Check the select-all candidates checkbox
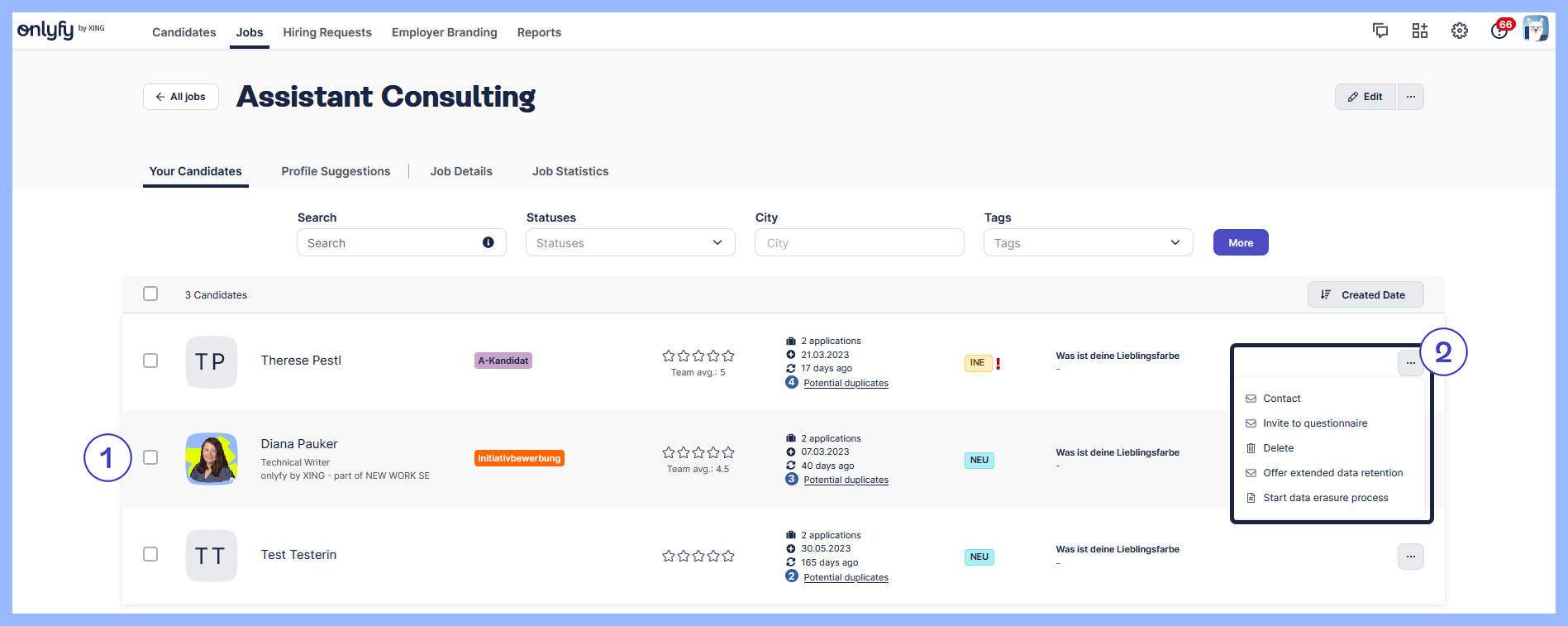 pos(150,294)
